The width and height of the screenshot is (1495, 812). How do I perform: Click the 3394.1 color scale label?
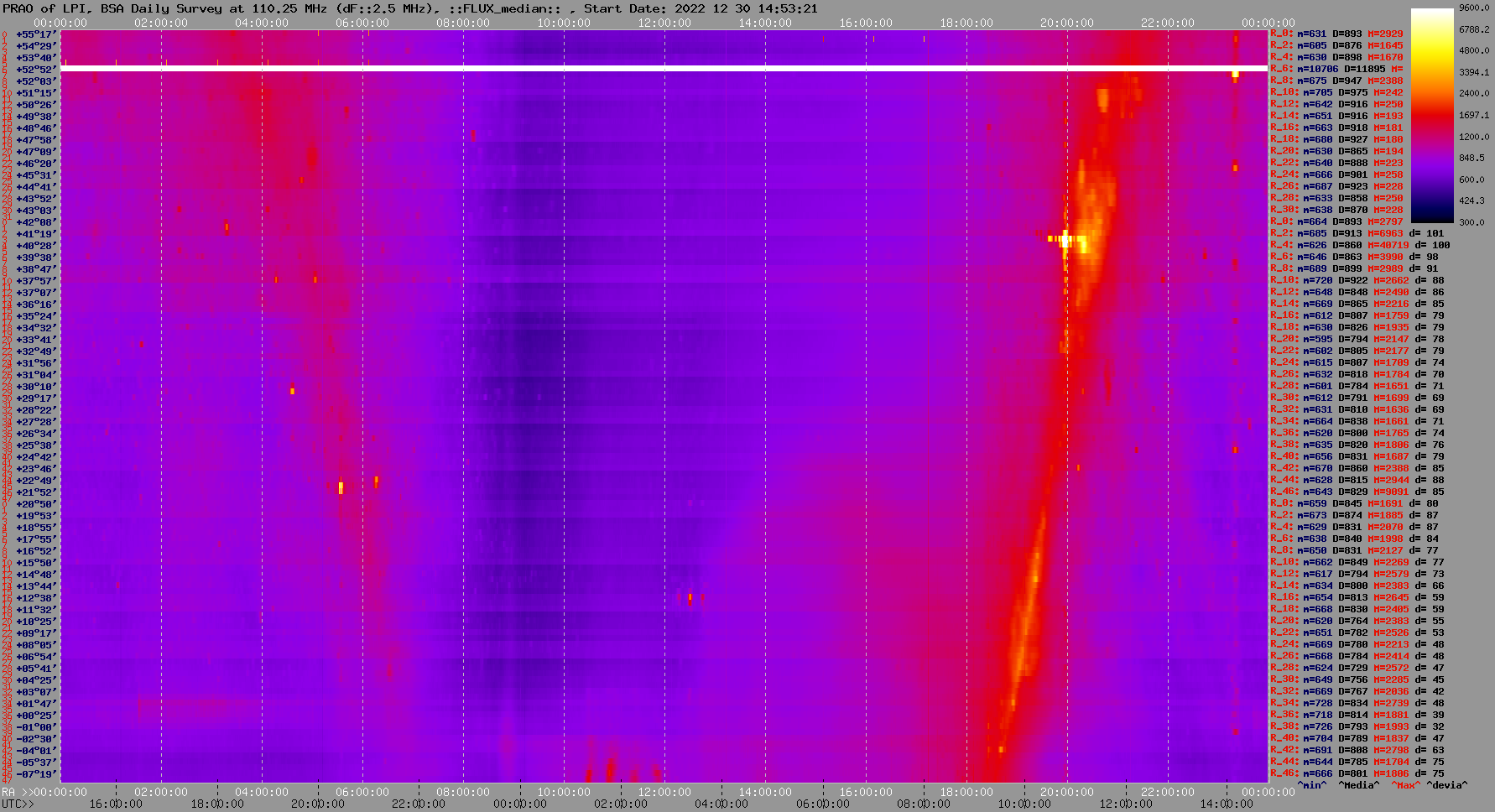coord(1474,72)
